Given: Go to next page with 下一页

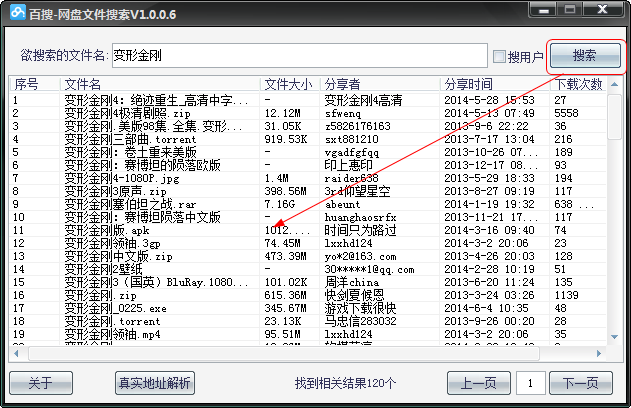Looking at the screenshot, I should coord(580,383).
